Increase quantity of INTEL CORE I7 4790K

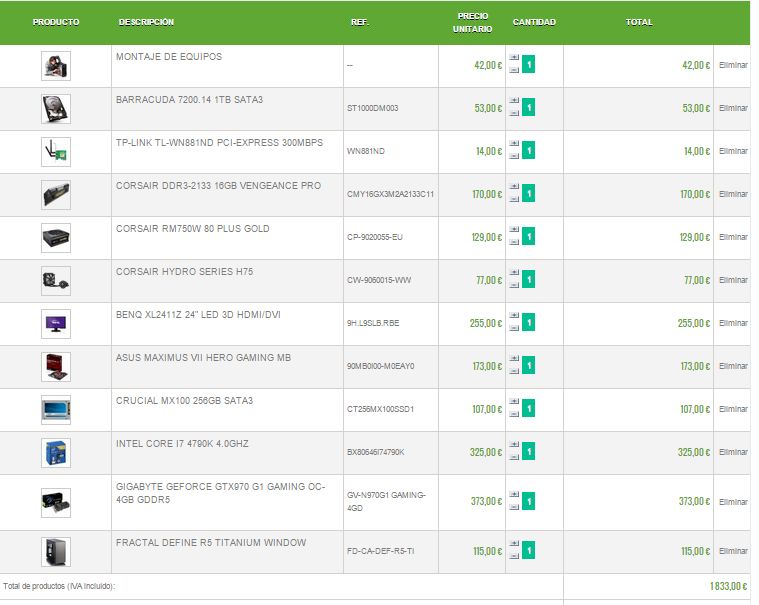click(x=514, y=445)
